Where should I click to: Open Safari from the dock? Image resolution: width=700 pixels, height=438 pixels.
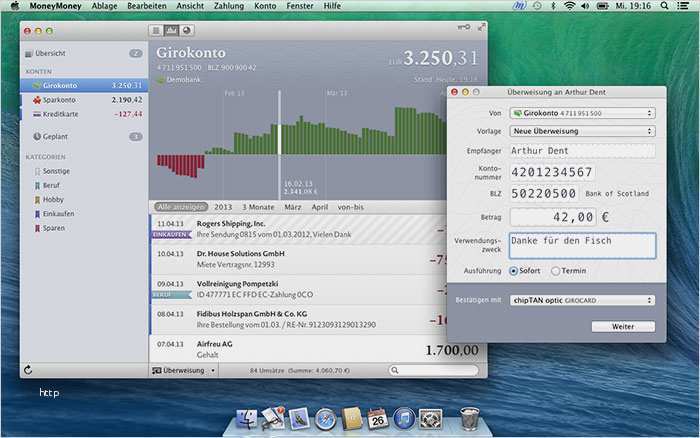coord(325,419)
